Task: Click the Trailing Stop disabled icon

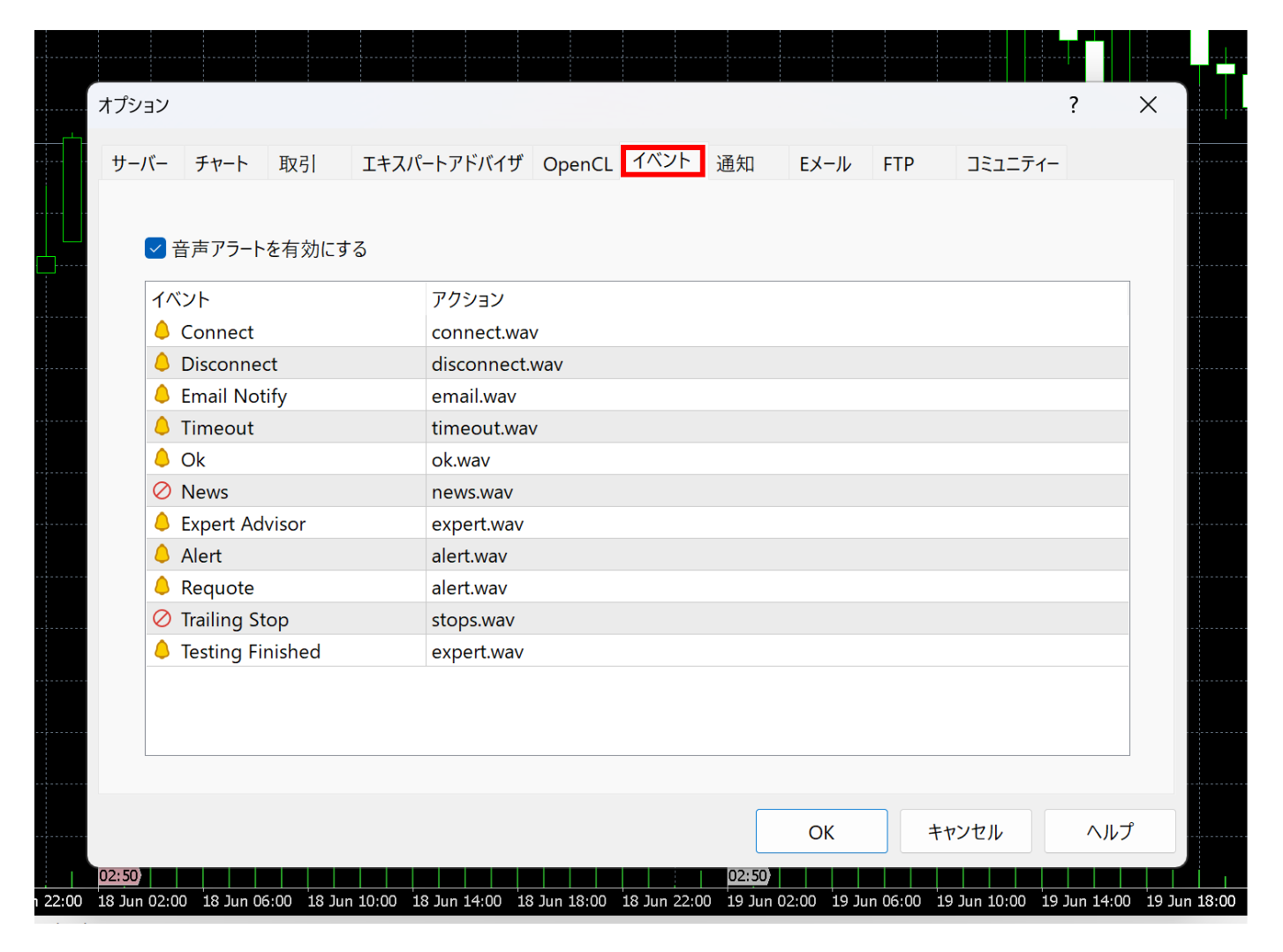Action: pos(162,619)
